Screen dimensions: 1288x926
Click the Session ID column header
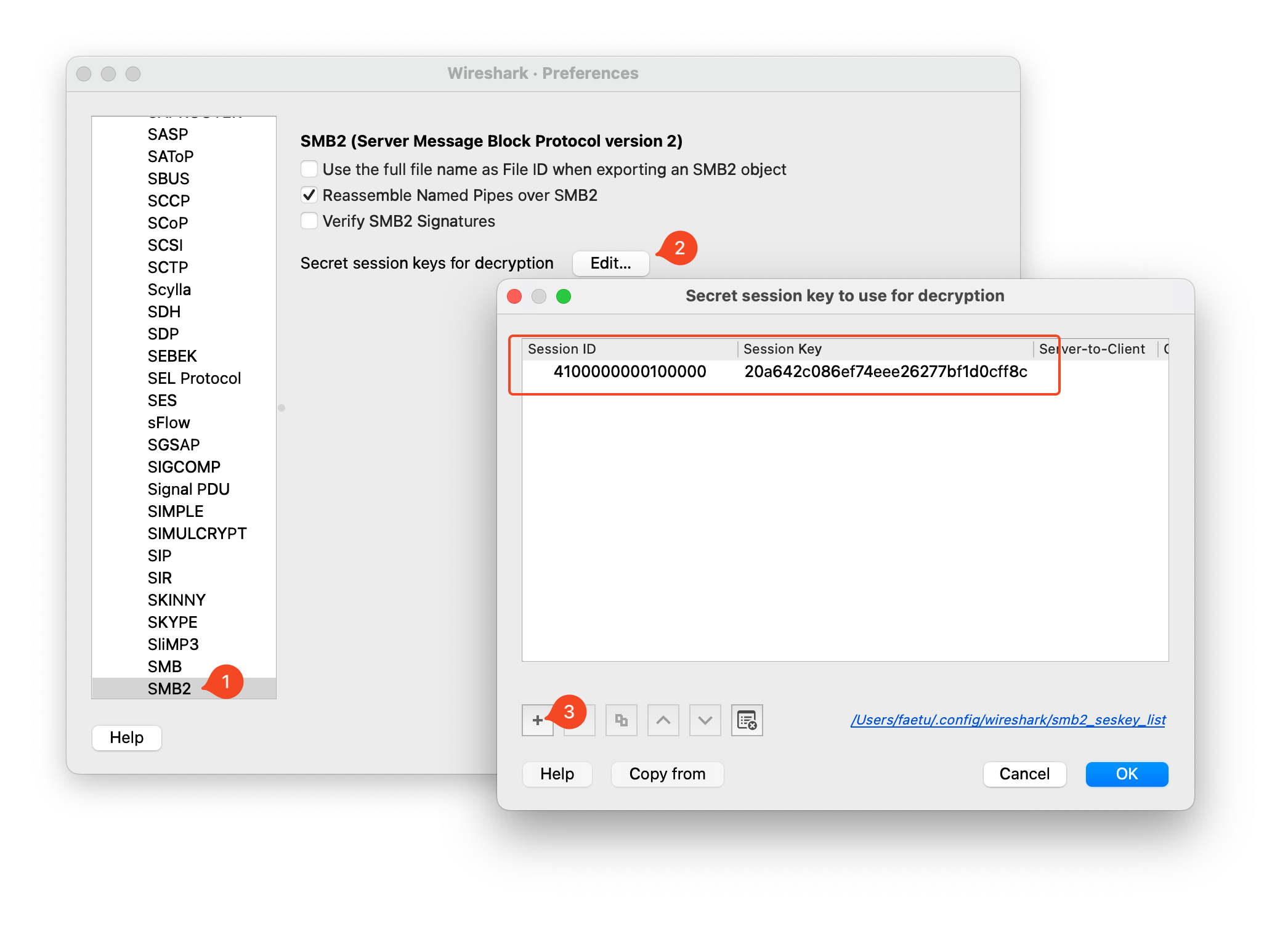click(630, 349)
